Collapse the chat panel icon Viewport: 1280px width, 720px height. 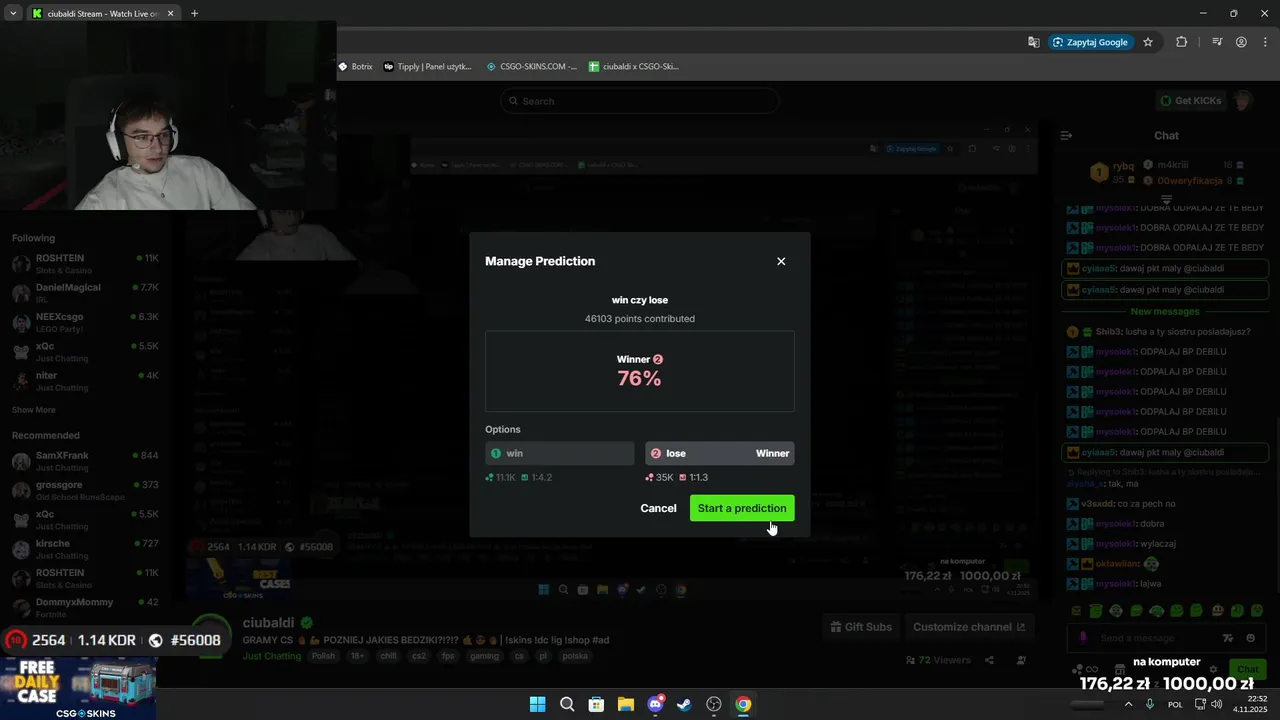click(x=1066, y=135)
